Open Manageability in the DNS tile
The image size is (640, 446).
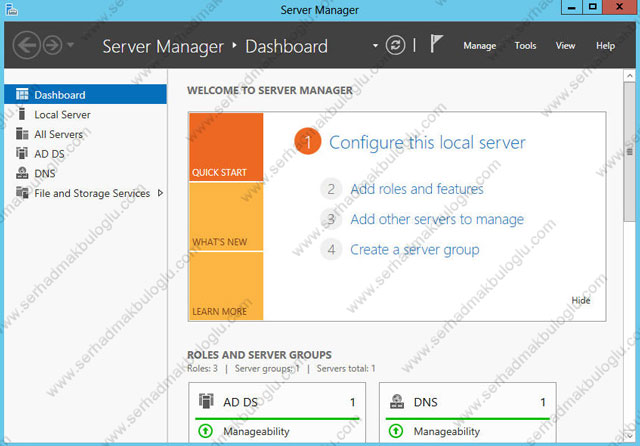(x=447, y=431)
